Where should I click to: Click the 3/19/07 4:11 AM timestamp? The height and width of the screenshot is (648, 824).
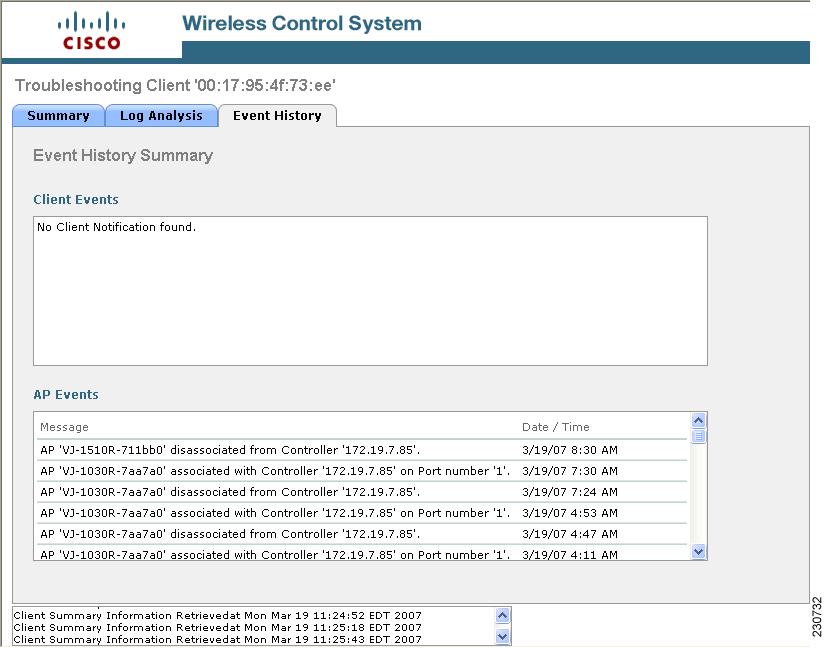click(570, 554)
